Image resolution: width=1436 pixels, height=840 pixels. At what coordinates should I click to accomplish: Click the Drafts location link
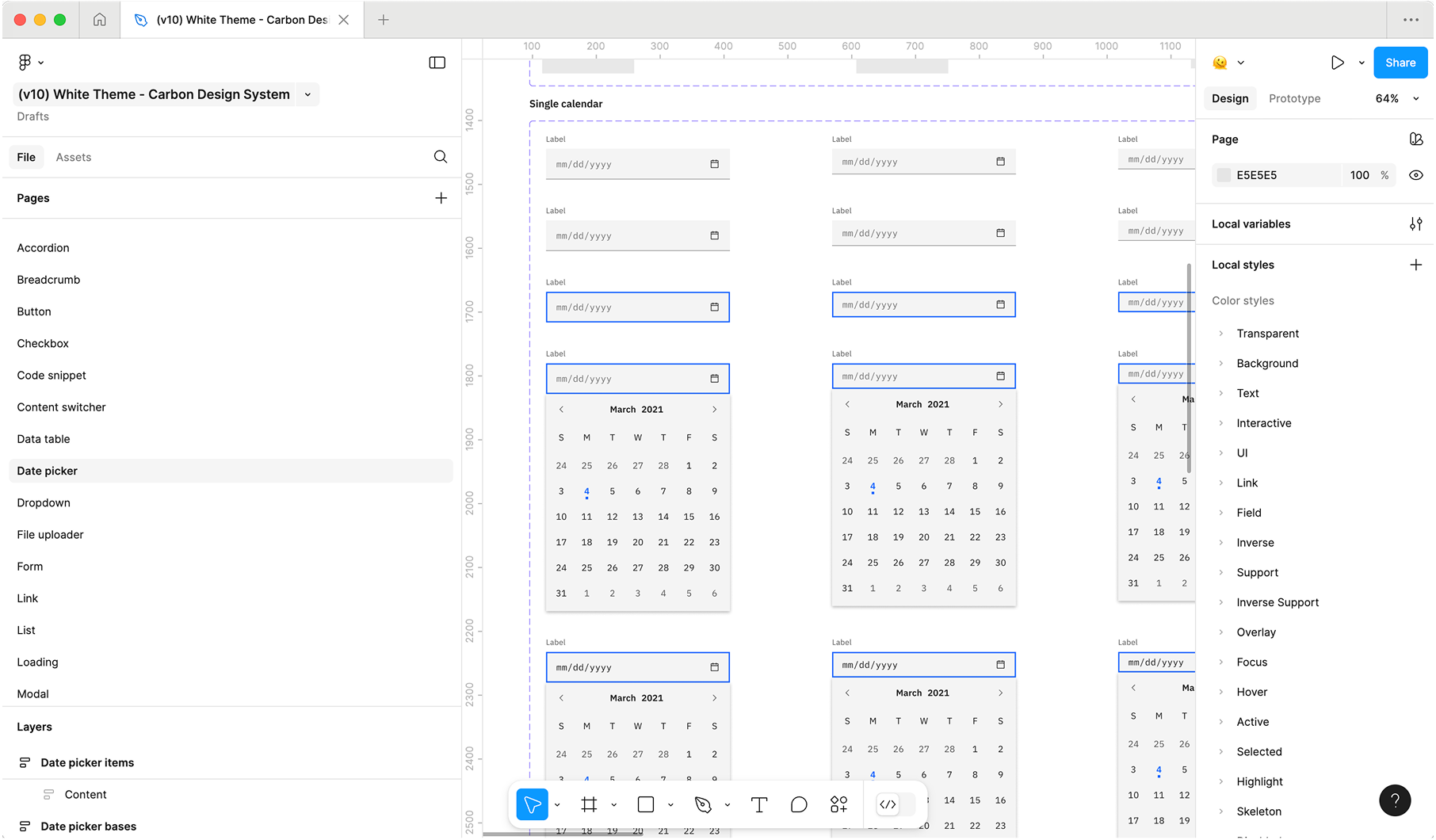point(33,116)
